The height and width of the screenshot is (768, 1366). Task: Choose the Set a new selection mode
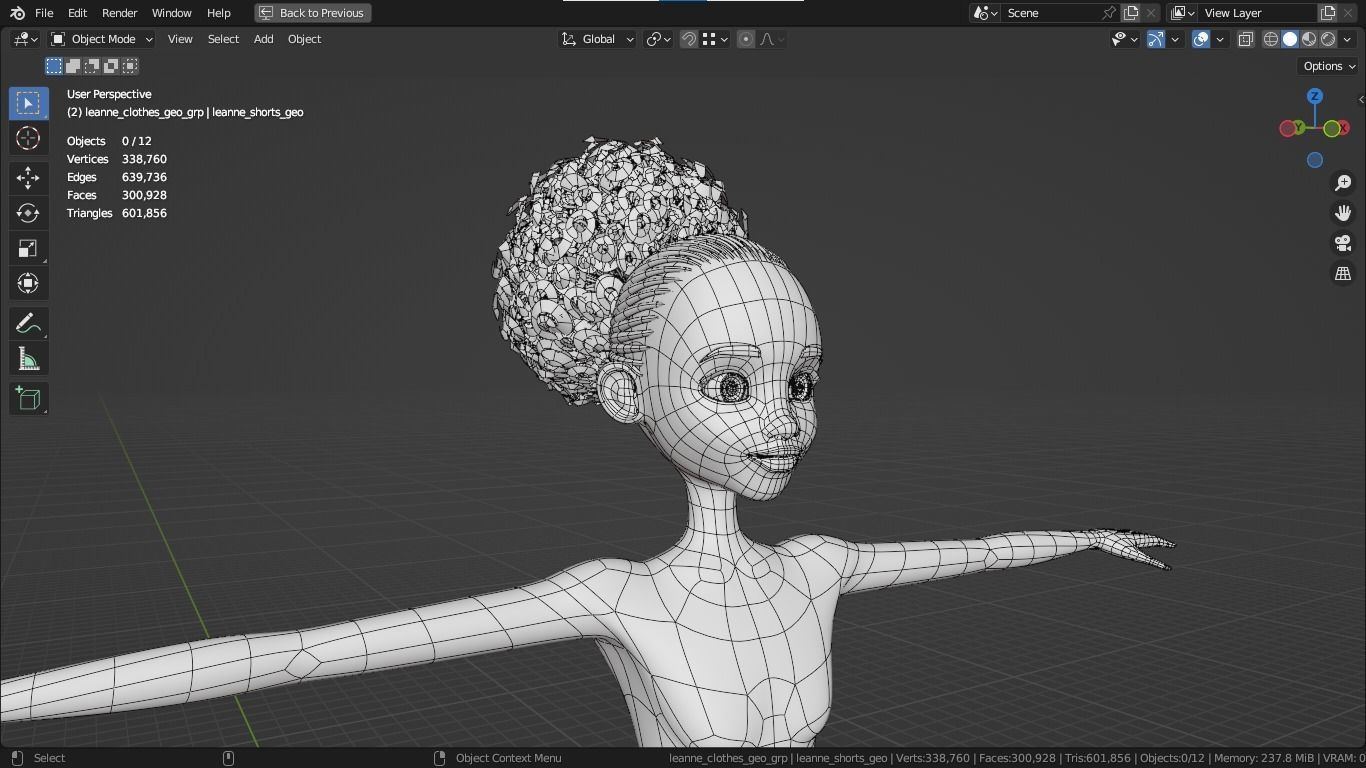[x=54, y=66]
